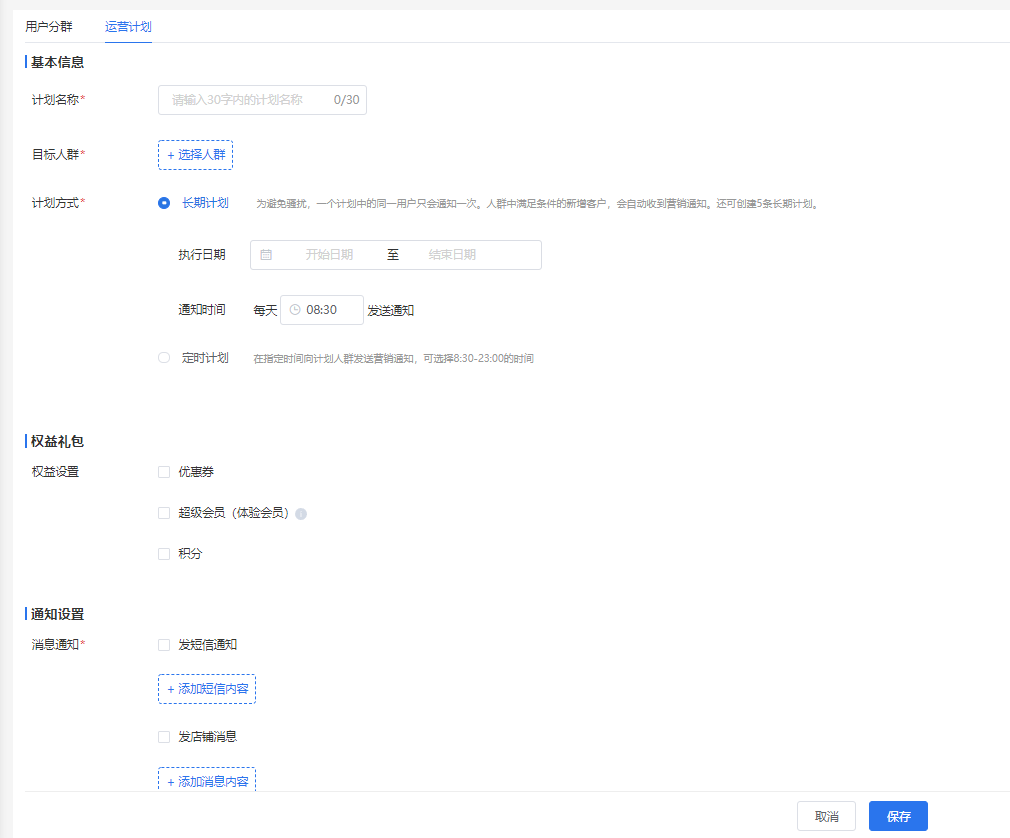
Task: Click the 保存 button
Action: pyautogui.click(x=899, y=816)
